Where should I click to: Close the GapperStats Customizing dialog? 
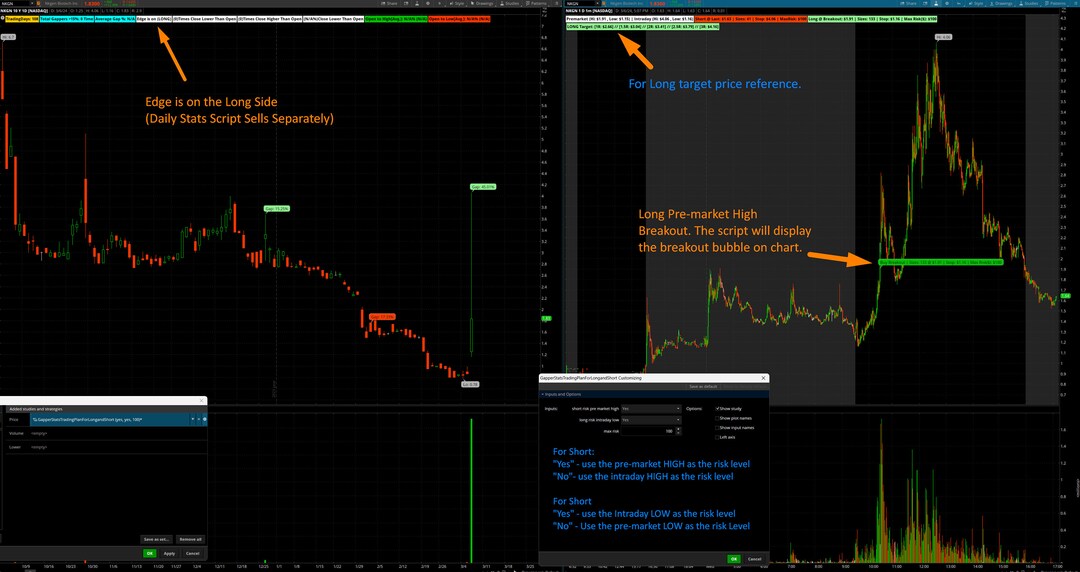(x=763, y=378)
